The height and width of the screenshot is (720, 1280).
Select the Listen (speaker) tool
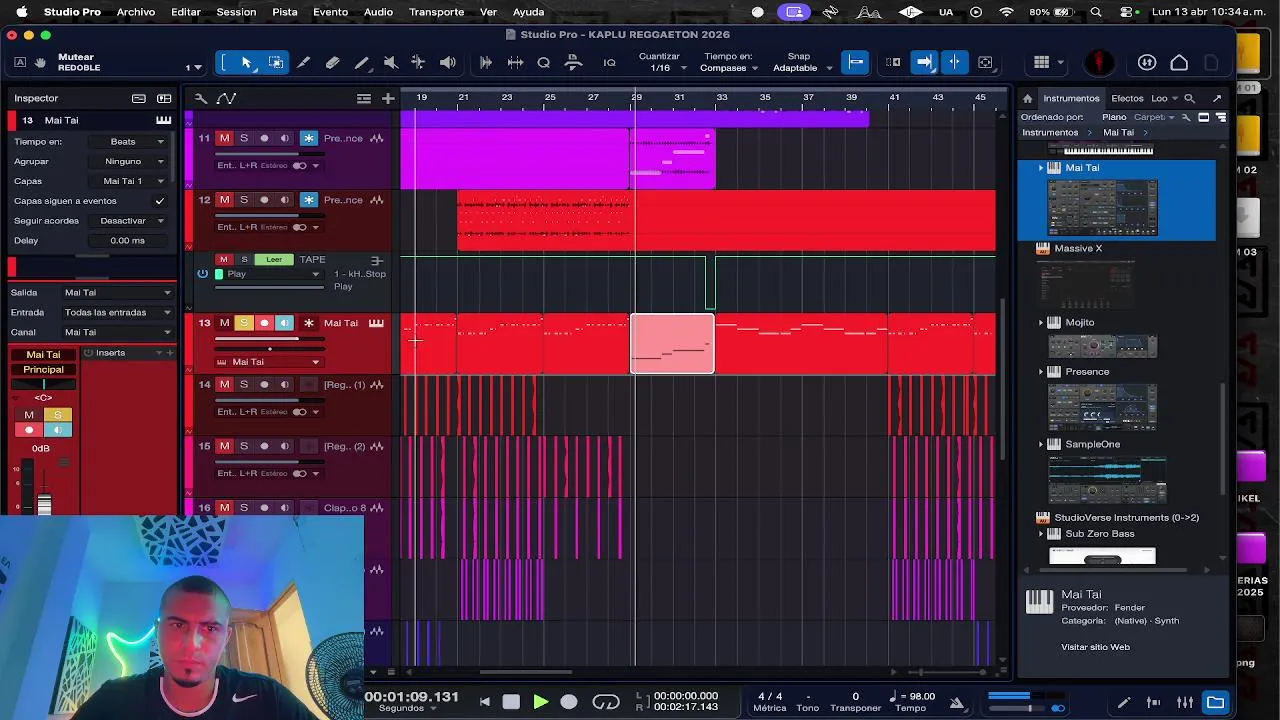coord(448,62)
